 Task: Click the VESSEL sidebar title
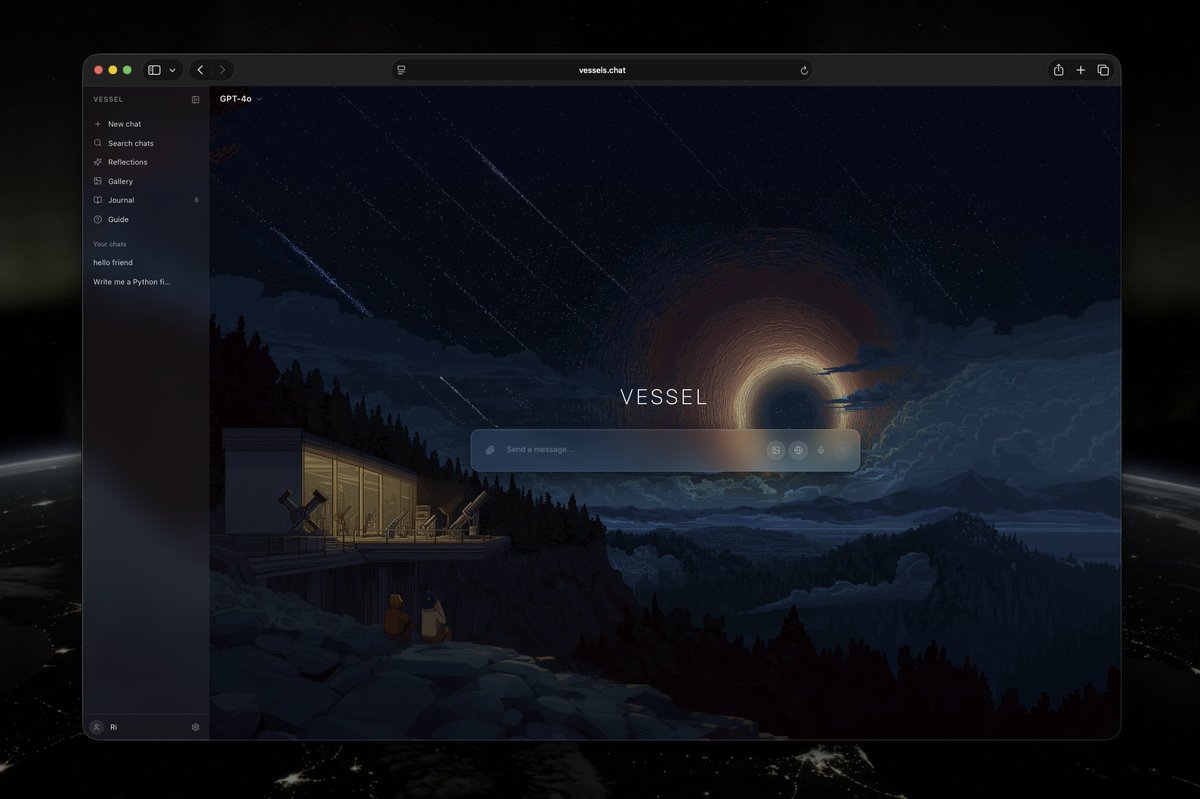tap(108, 100)
